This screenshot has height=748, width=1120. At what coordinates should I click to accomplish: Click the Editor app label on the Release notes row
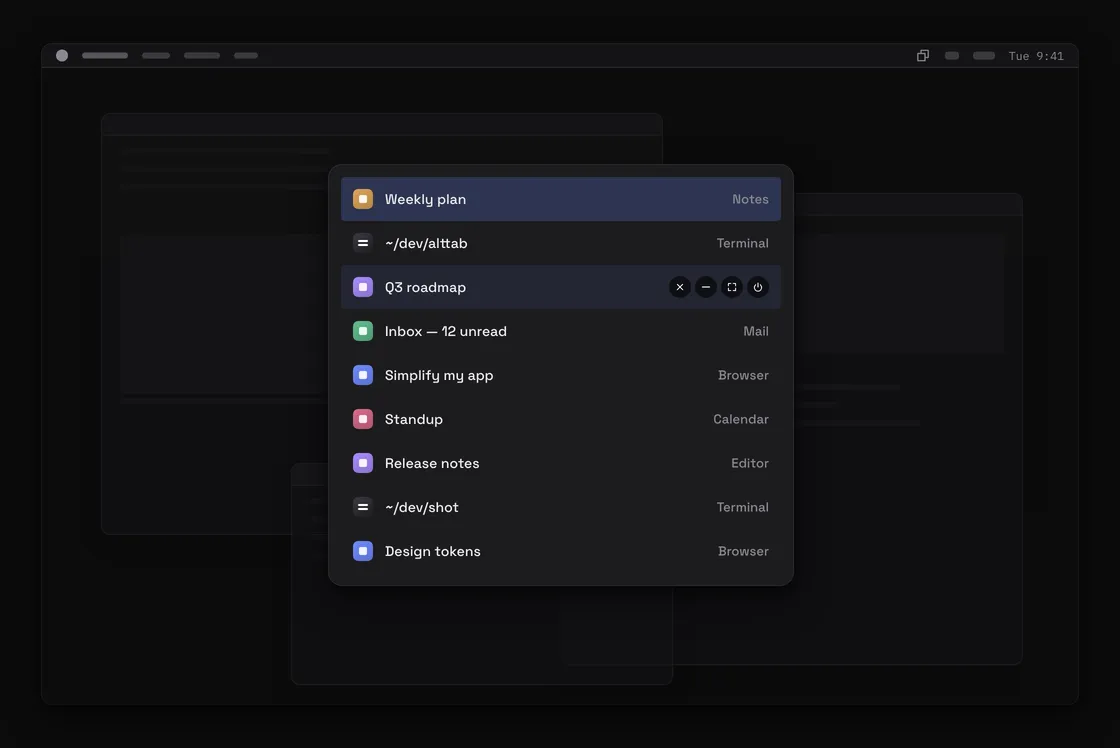point(749,463)
